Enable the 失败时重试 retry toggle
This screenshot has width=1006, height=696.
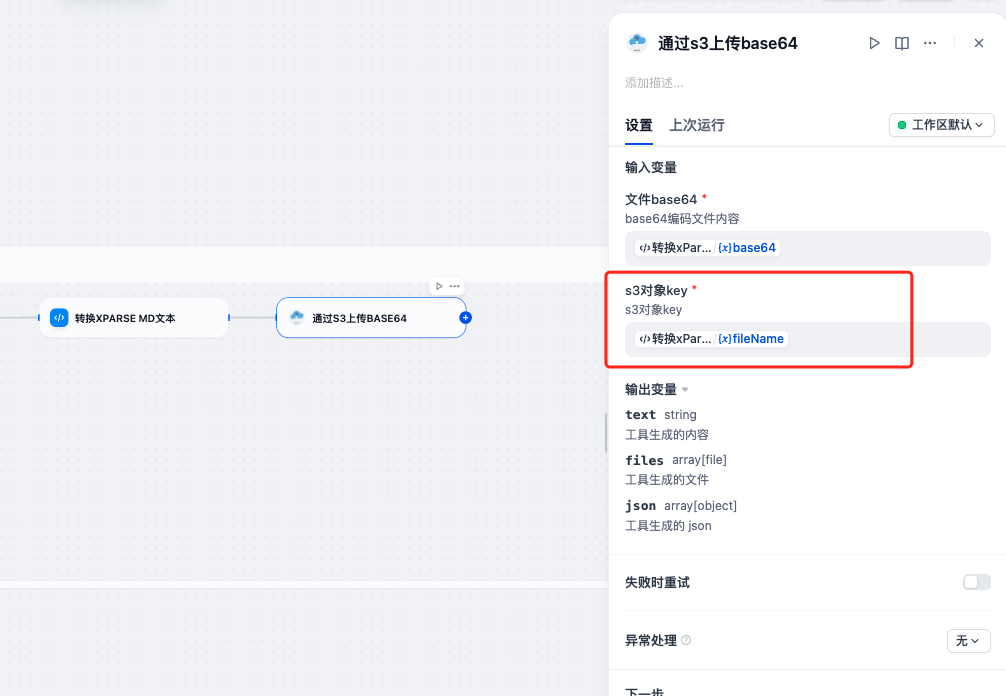point(975,581)
